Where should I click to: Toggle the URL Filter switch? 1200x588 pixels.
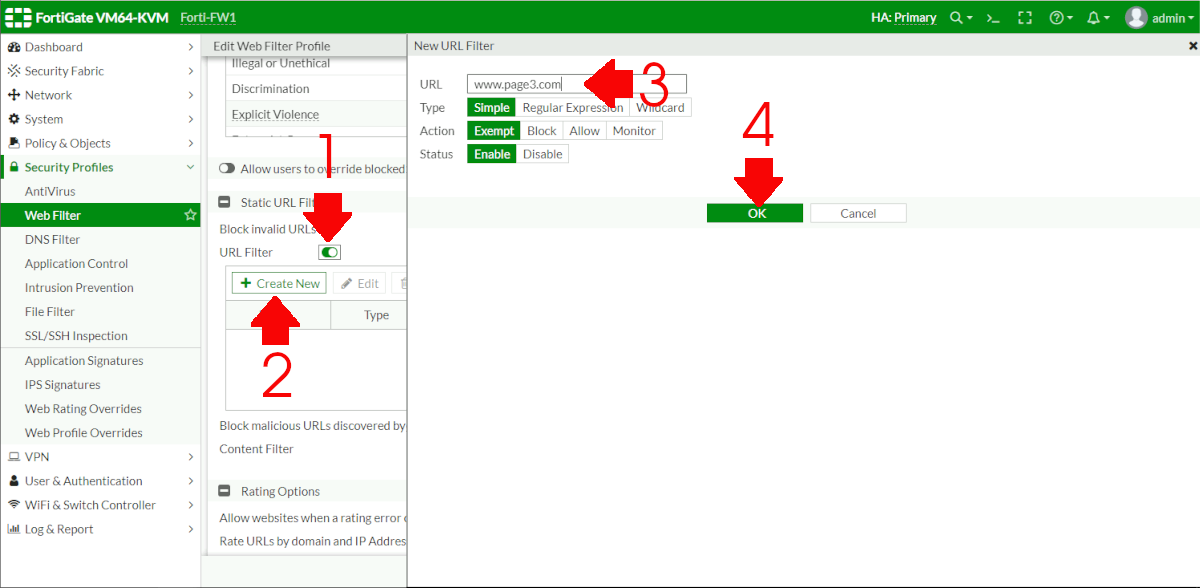pyautogui.click(x=329, y=252)
